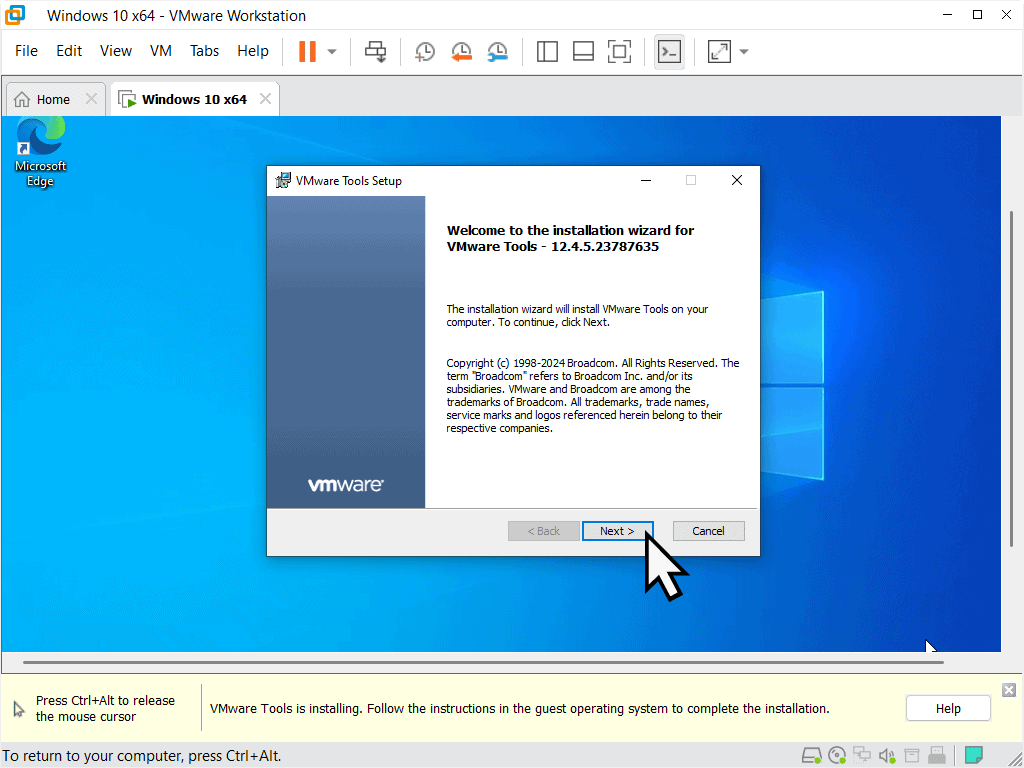Viewport: 1024px width, 768px height.
Task: Open the VM menu
Action: (161, 51)
